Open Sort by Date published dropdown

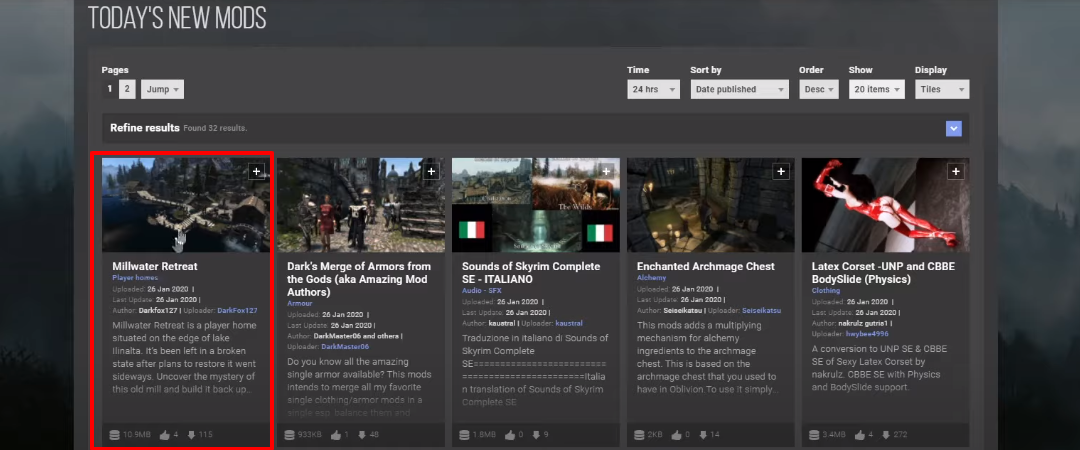pyautogui.click(x=739, y=90)
